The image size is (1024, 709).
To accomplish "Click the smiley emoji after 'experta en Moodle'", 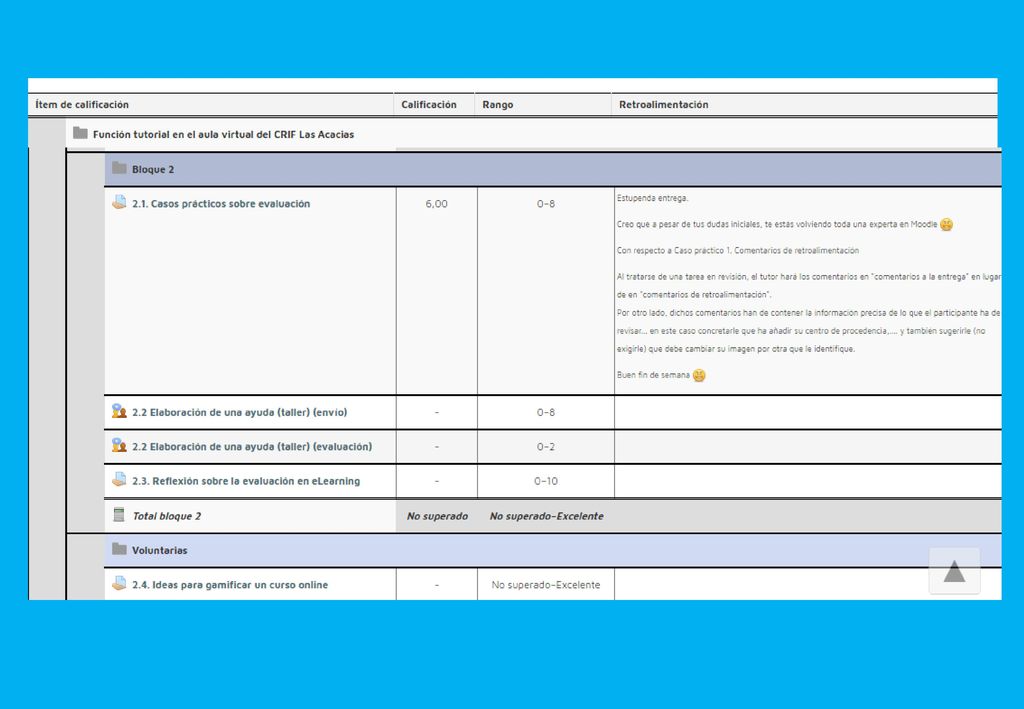I will 946,225.
